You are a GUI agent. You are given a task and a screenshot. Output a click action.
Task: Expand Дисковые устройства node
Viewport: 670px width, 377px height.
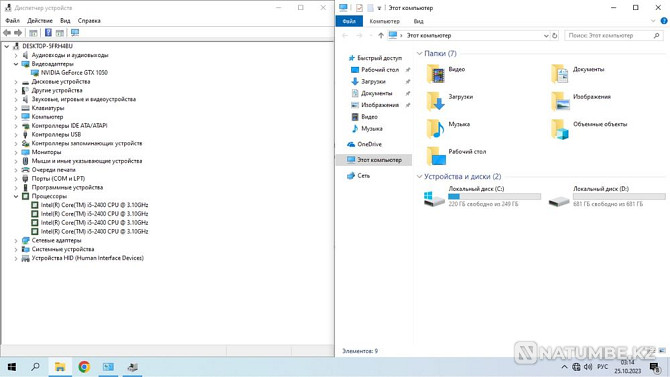tap(16, 82)
